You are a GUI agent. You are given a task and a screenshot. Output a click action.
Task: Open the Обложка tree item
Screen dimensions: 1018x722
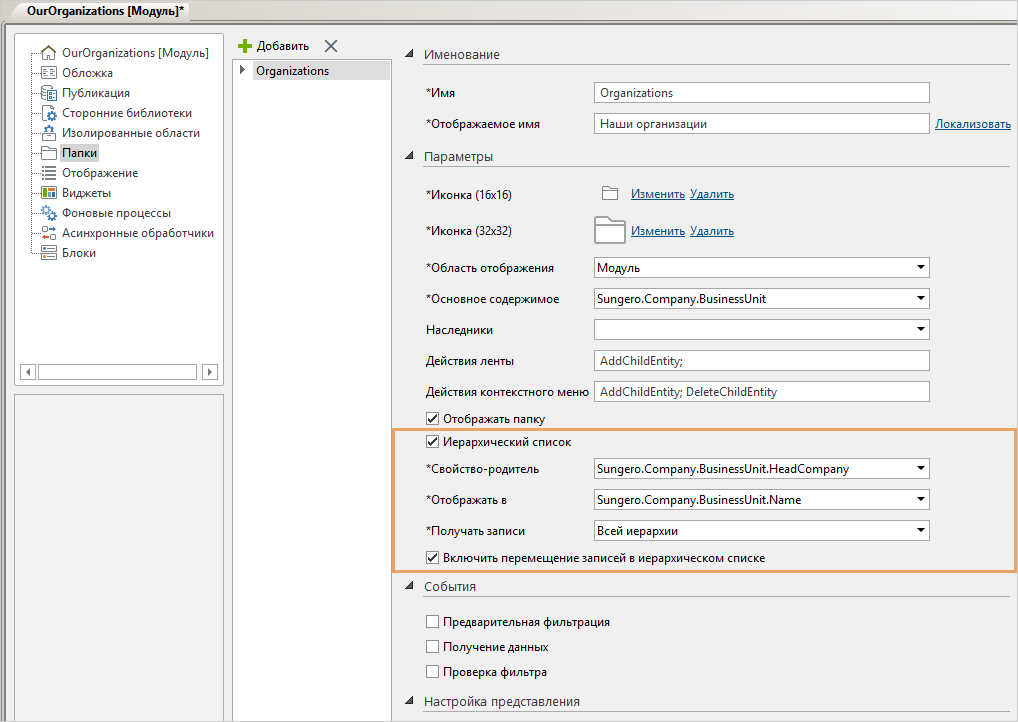pyautogui.click(x=87, y=73)
